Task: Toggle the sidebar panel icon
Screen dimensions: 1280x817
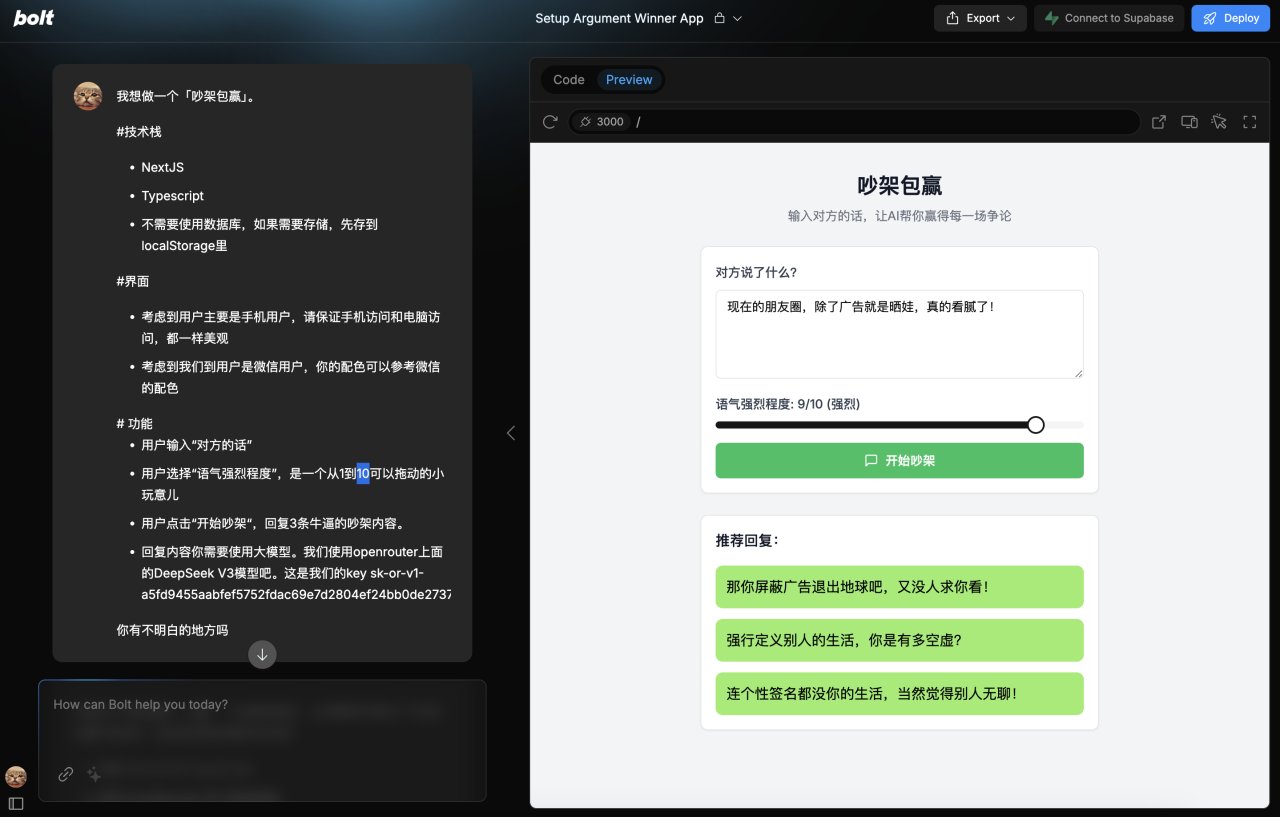Action: point(16,803)
